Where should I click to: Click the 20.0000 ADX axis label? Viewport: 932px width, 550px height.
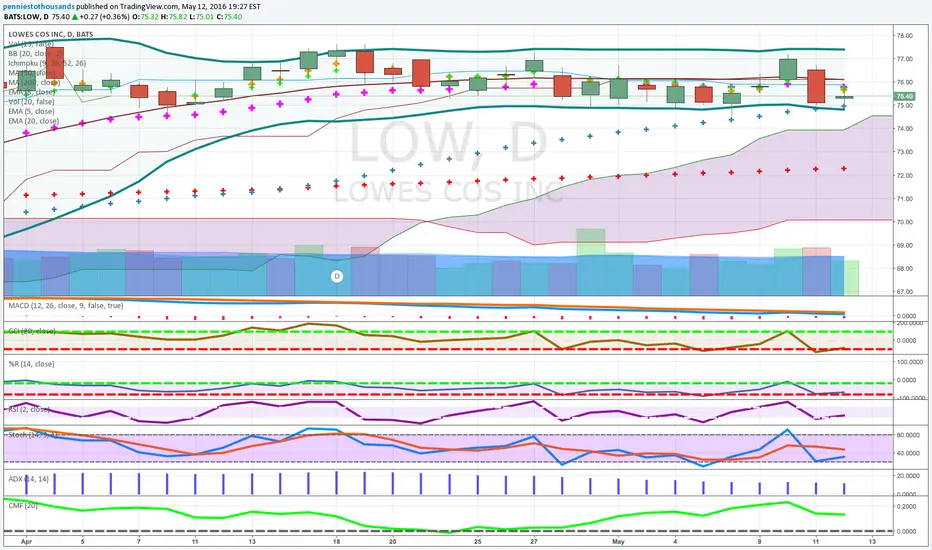pyautogui.click(x=908, y=476)
